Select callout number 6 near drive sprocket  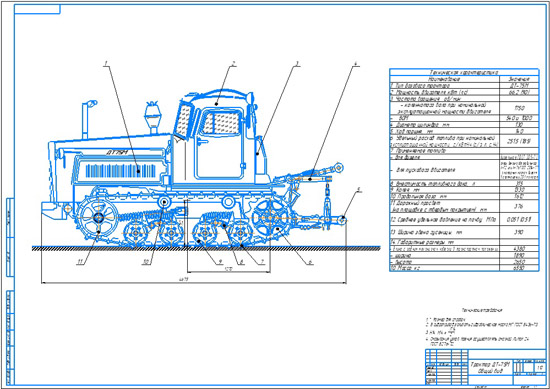(x=309, y=262)
